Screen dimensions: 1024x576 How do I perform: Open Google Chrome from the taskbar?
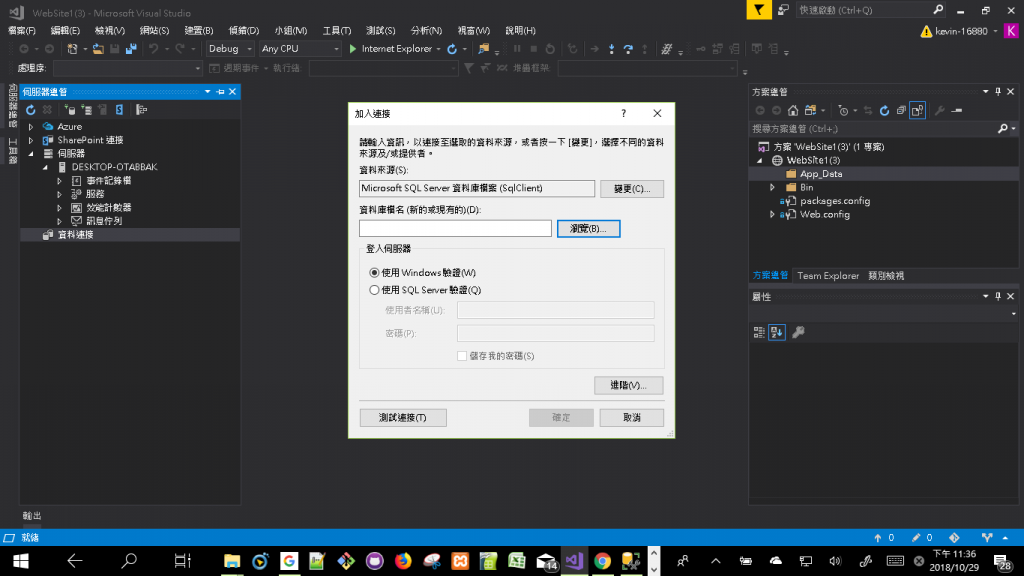tap(602, 560)
